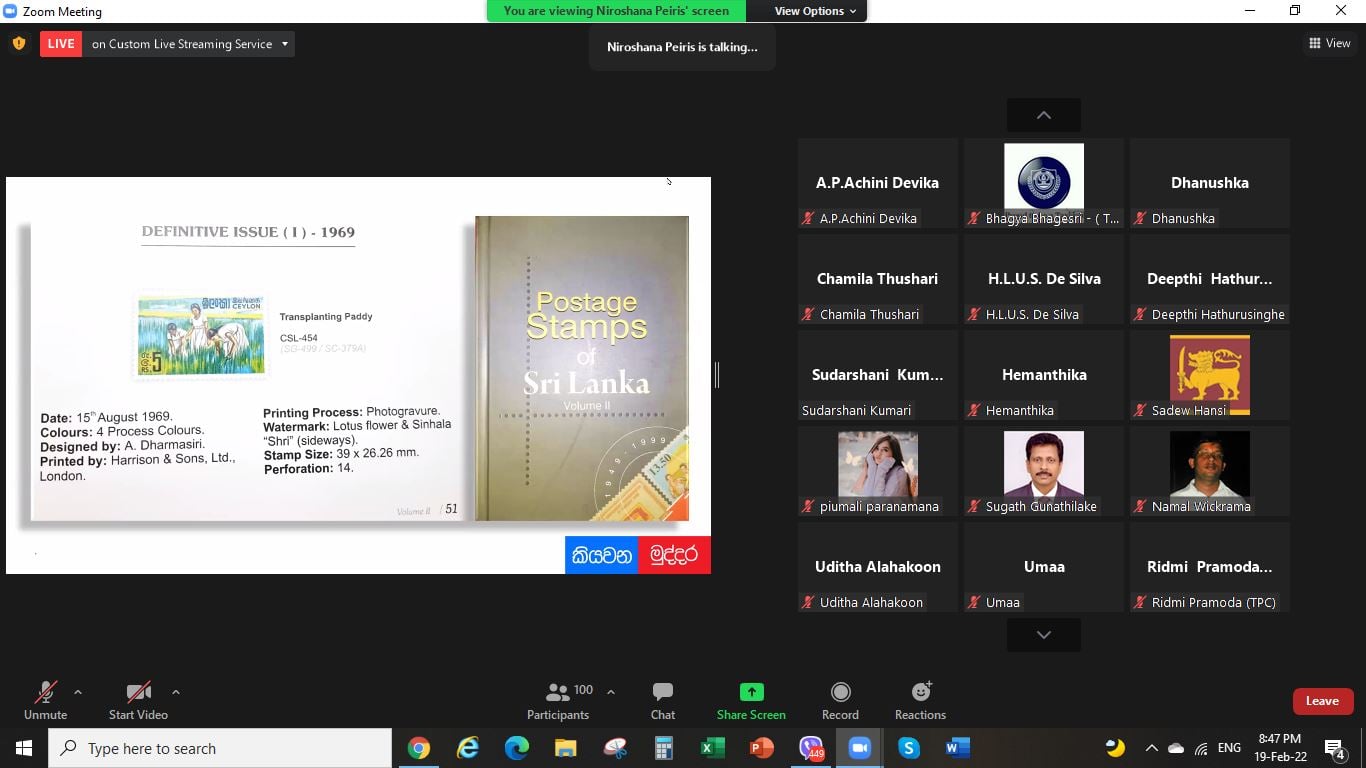The height and width of the screenshot is (768, 1366).
Task: Select A.P.Achini Devika participant tile
Action: (x=877, y=184)
